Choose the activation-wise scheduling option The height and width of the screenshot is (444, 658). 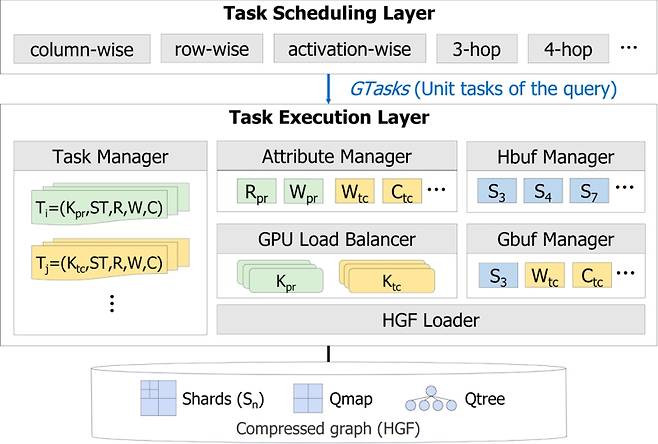349,48
